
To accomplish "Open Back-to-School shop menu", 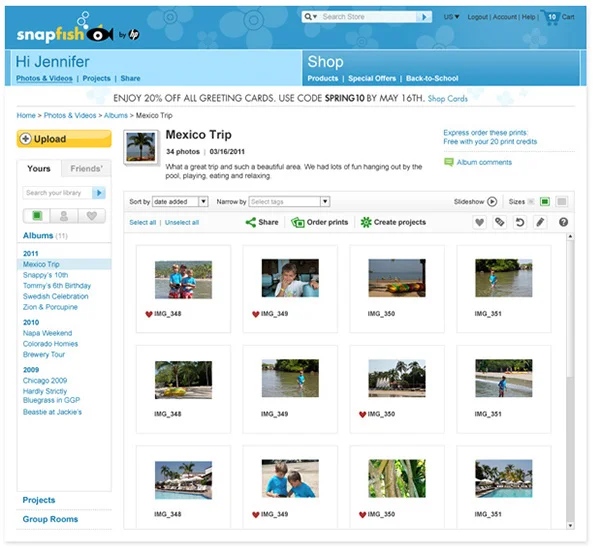I will pyautogui.click(x=432, y=78).
